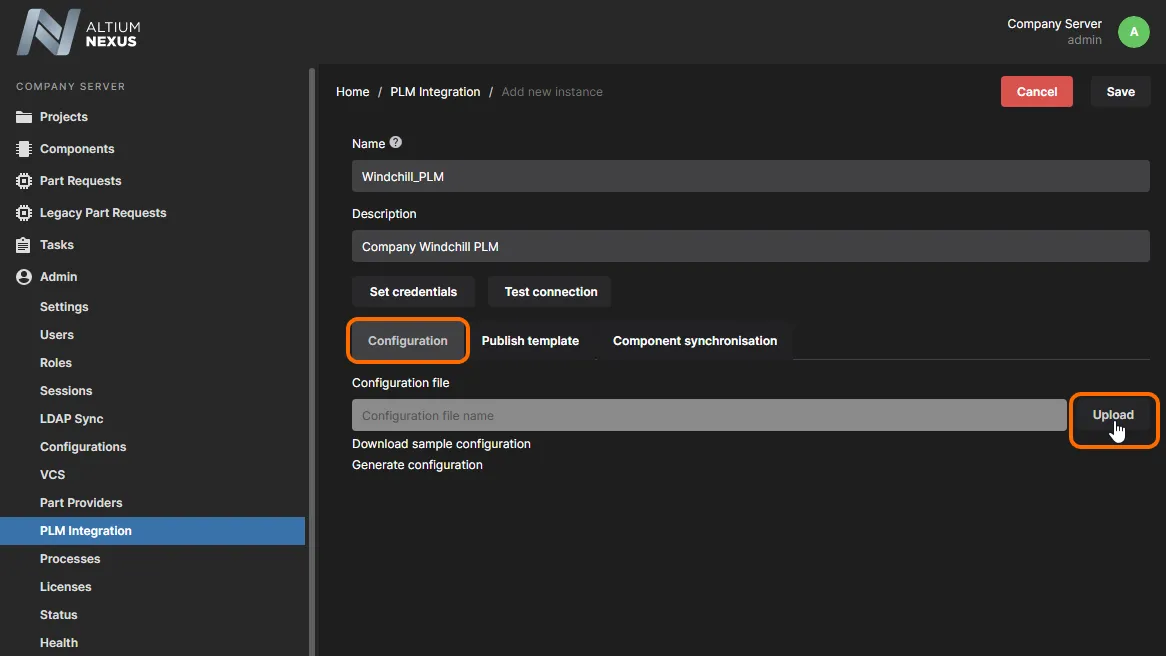The width and height of the screenshot is (1166, 656).
Task: Go to Home via breadcrumb
Action: tap(352, 91)
